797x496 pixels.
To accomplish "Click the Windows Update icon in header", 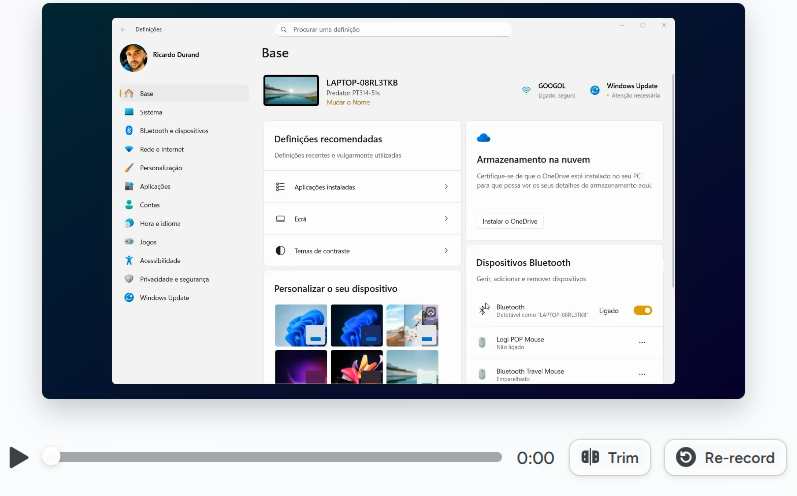I will (x=595, y=90).
